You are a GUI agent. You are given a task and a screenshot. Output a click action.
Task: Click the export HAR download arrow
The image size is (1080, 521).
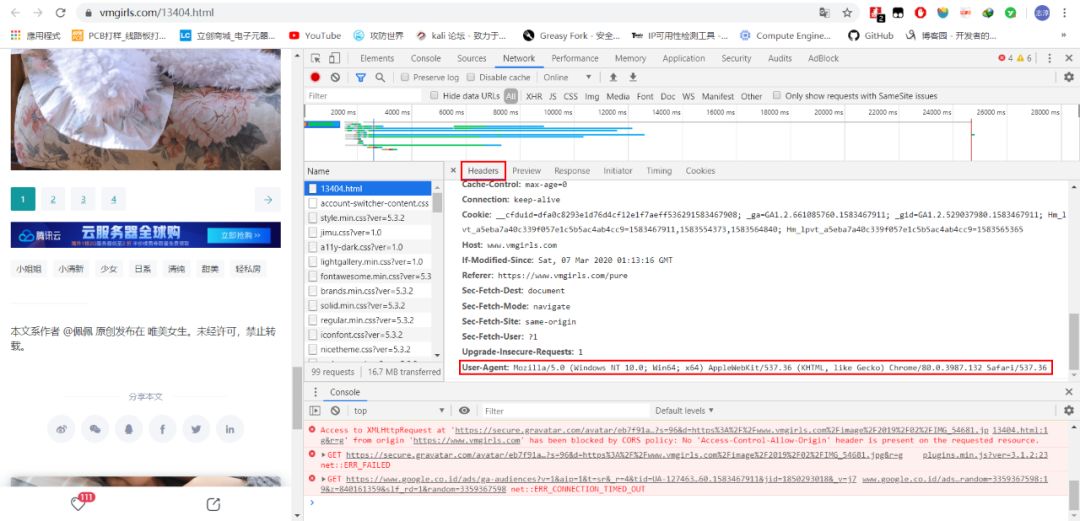632,77
